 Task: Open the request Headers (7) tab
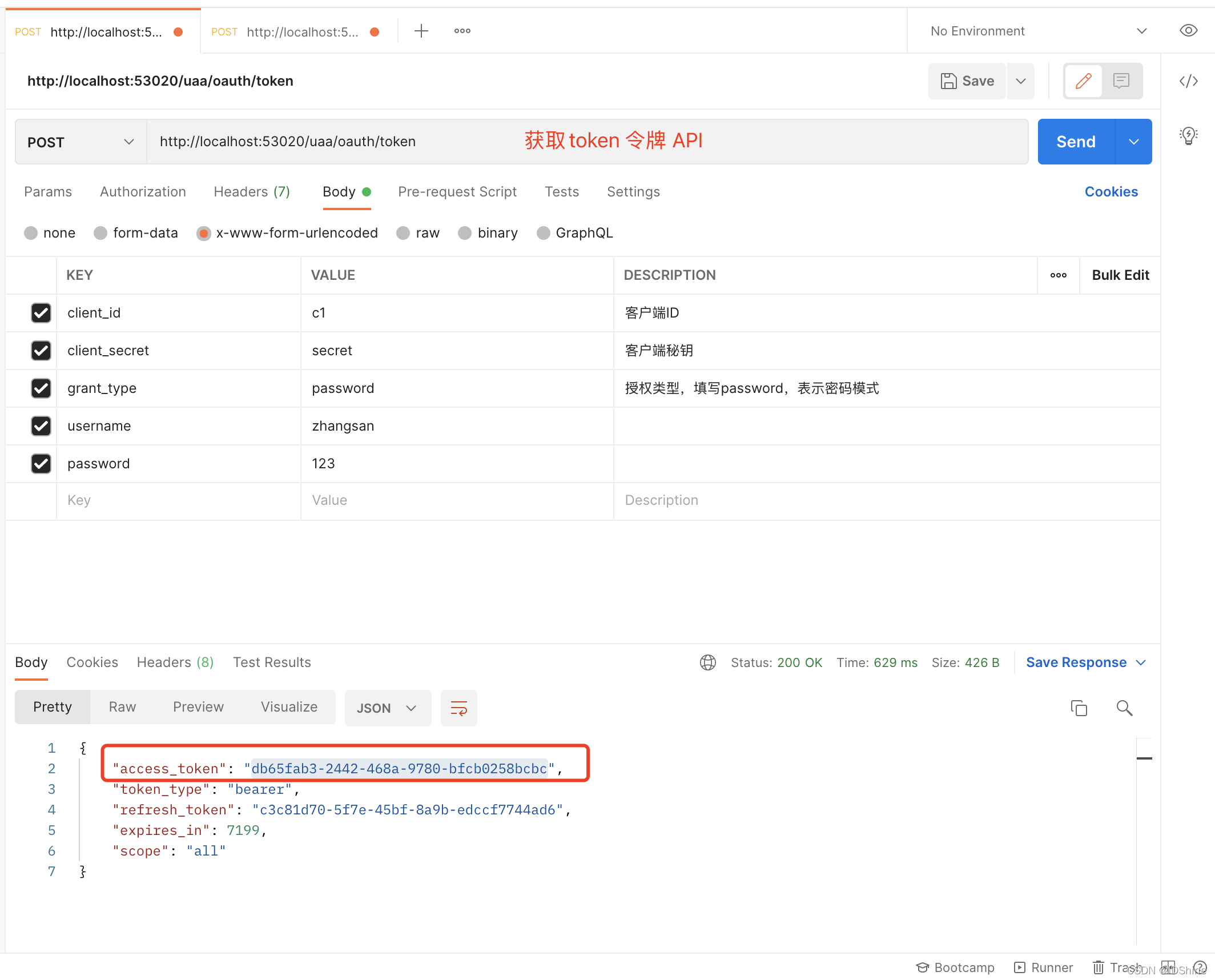tap(252, 192)
